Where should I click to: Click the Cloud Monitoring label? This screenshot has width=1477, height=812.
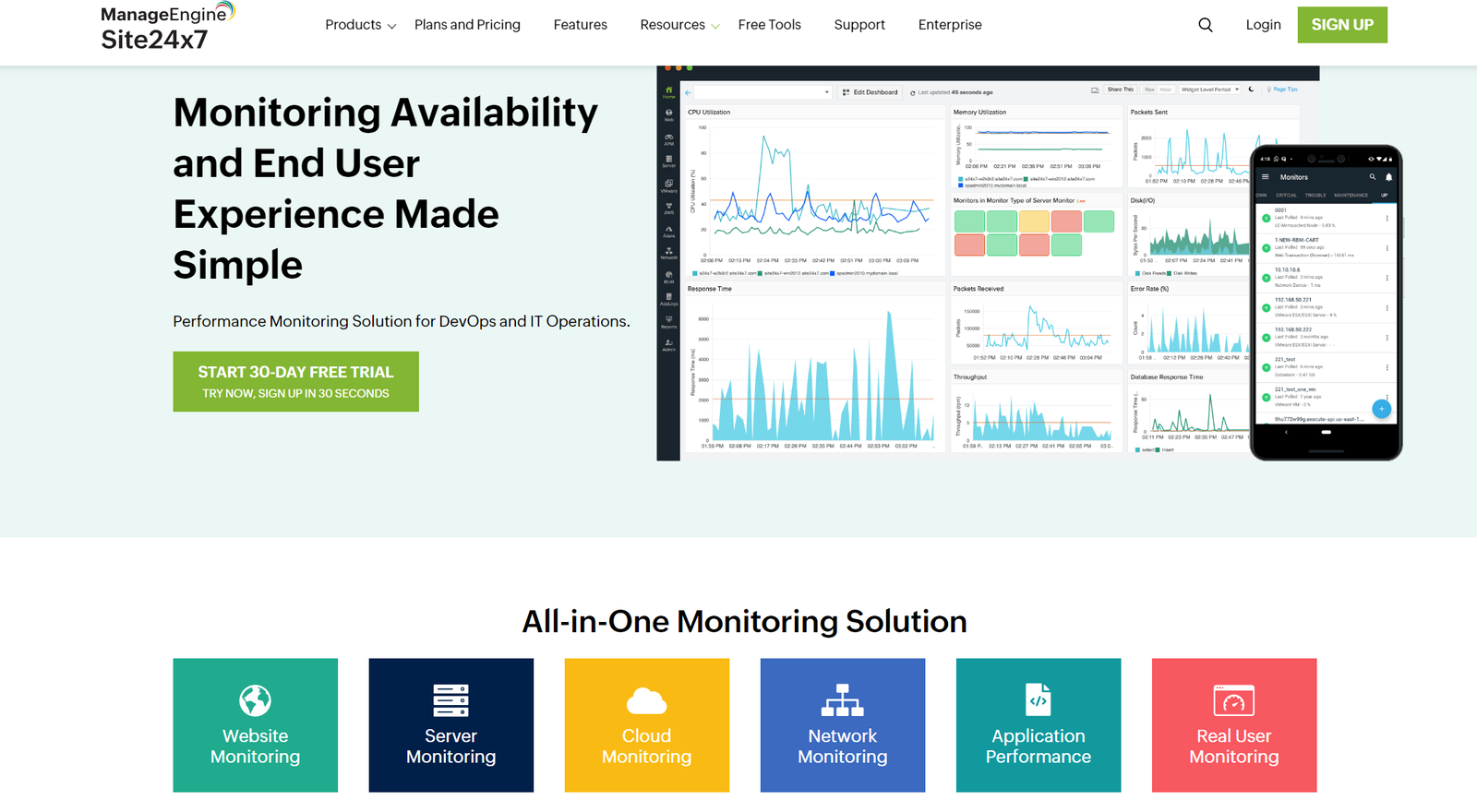point(646,746)
